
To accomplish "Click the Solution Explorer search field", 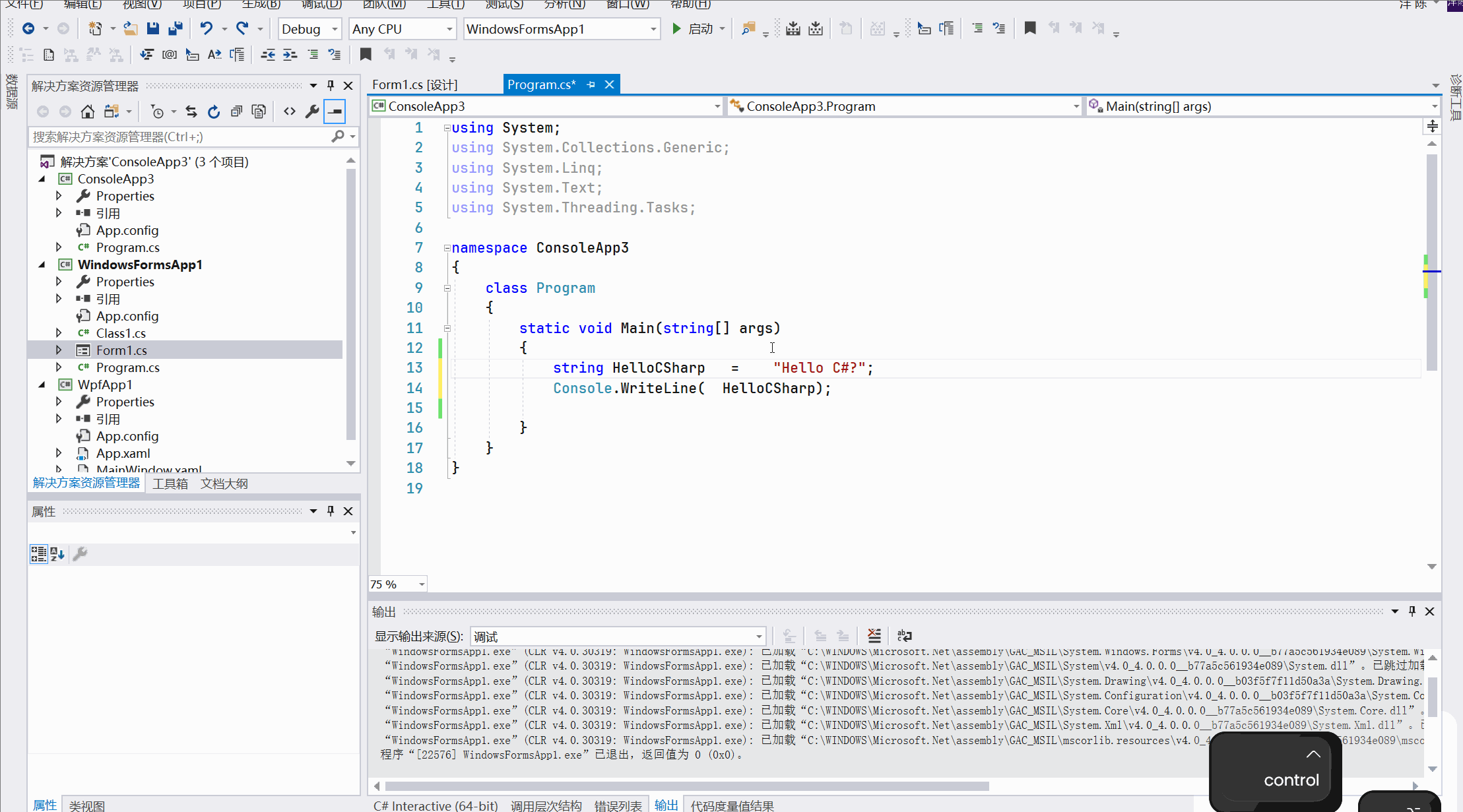I will click(179, 137).
